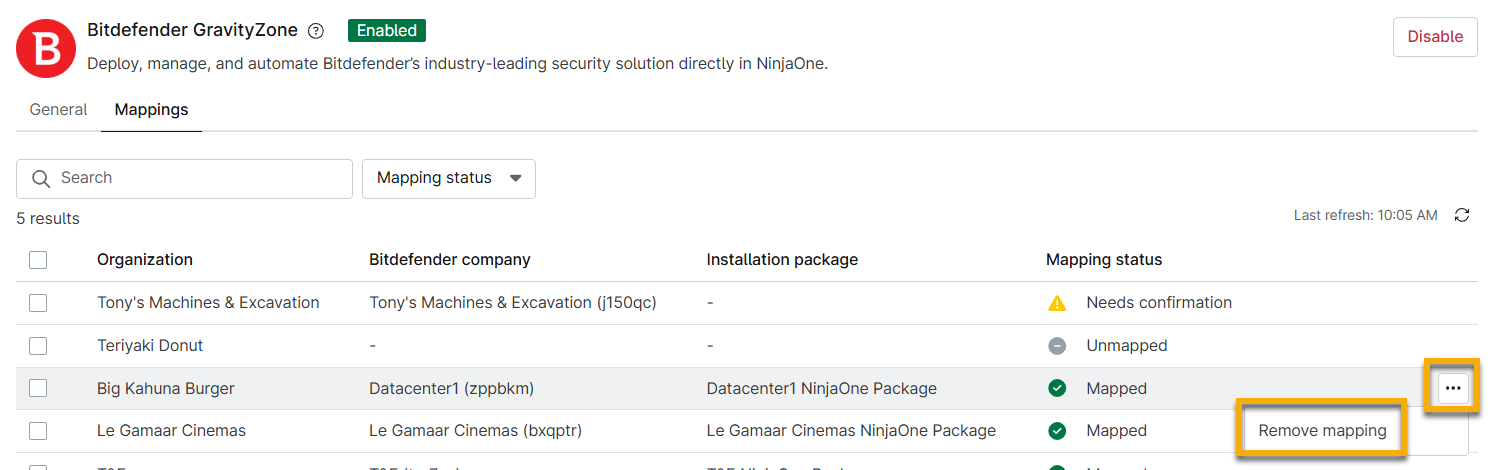The height and width of the screenshot is (470, 1490).
Task: Expand the Mapping status filter dropdown
Action: point(449,178)
